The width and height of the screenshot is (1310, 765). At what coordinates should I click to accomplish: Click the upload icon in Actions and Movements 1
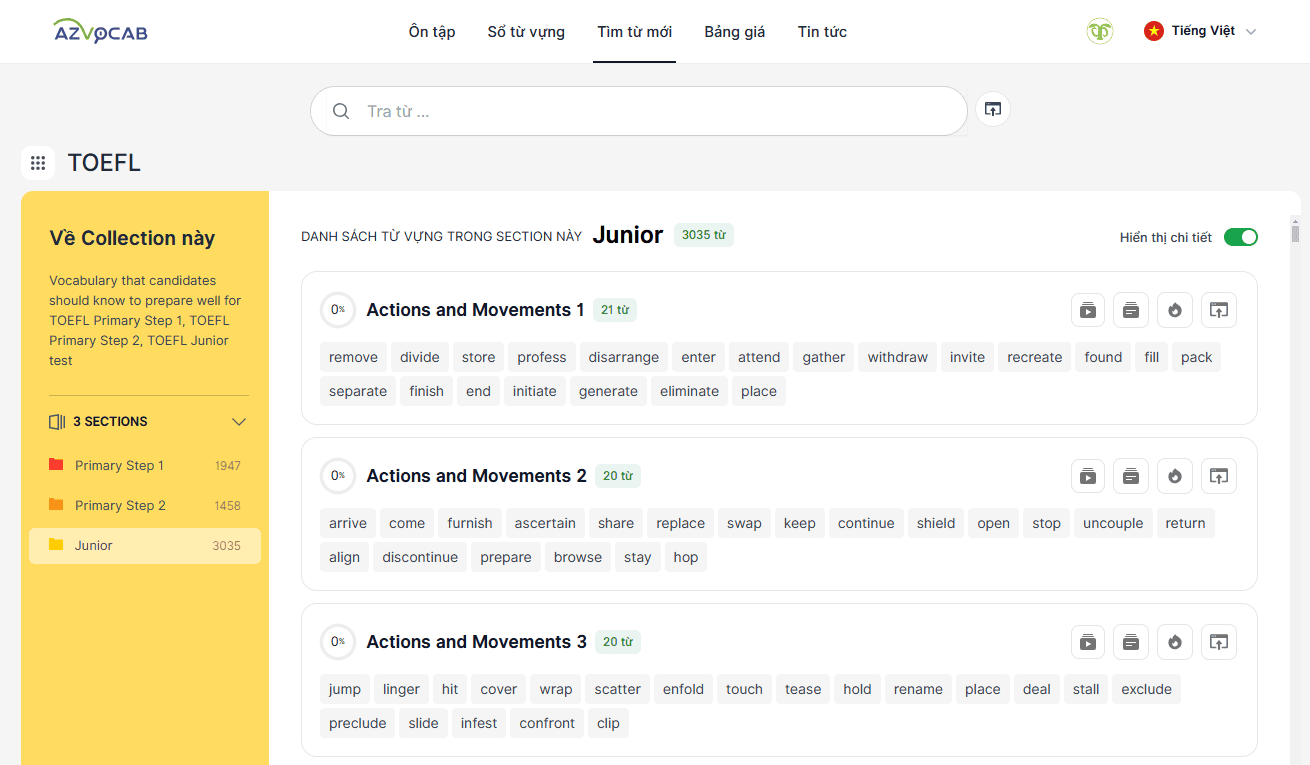(x=1219, y=310)
